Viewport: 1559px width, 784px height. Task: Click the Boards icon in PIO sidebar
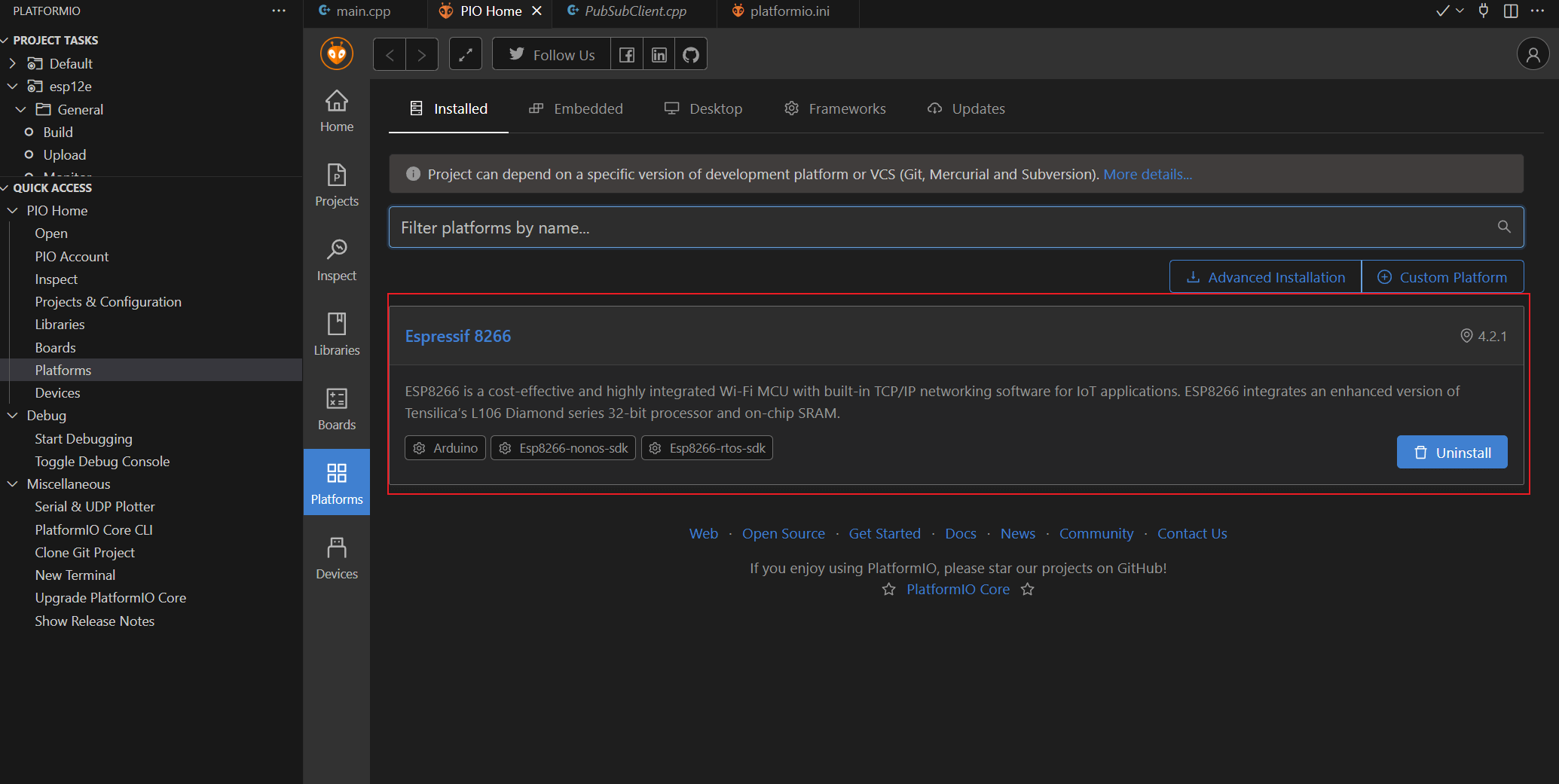336,409
